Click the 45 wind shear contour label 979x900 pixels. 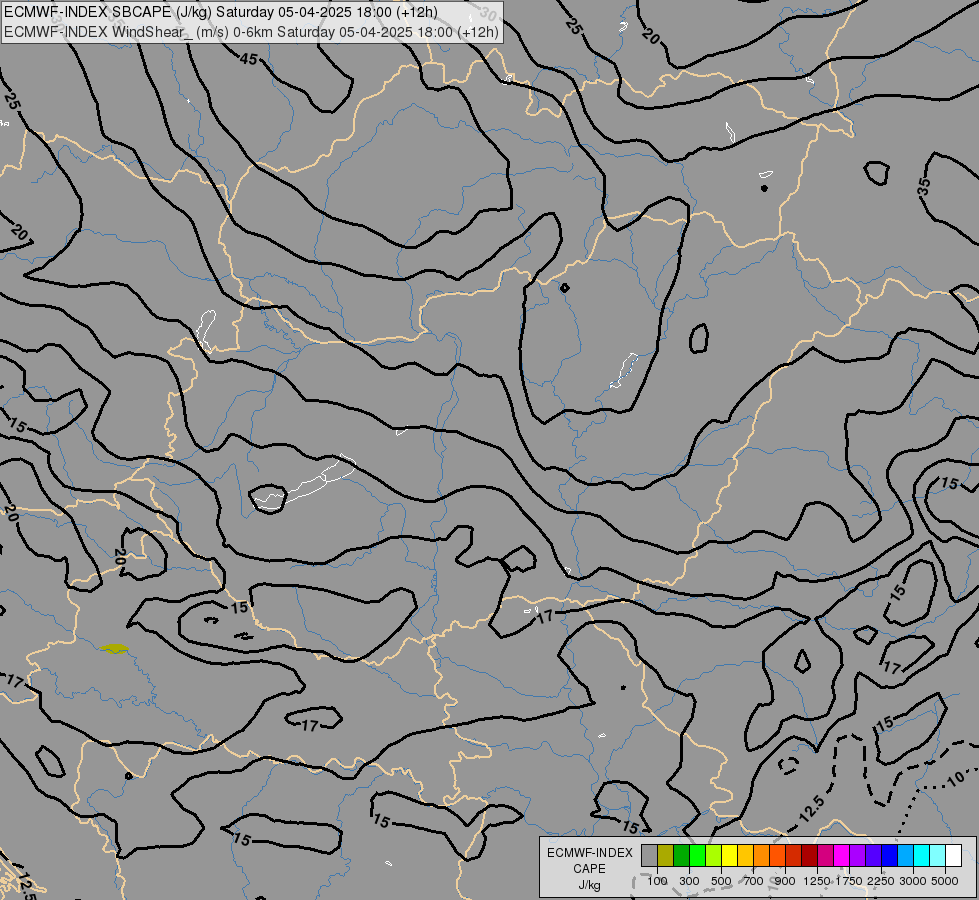(x=248, y=59)
